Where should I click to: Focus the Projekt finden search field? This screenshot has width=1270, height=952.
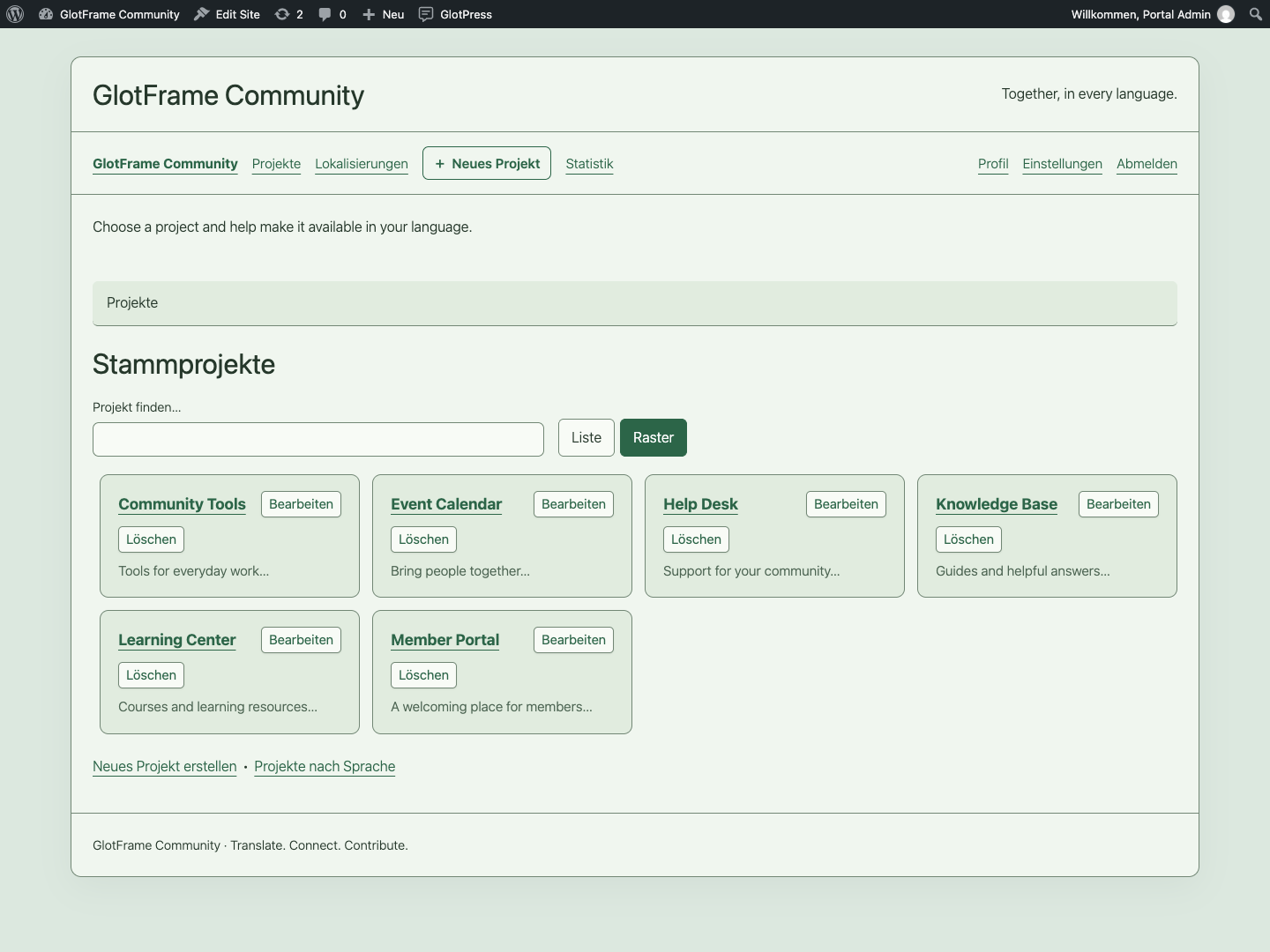click(x=318, y=439)
